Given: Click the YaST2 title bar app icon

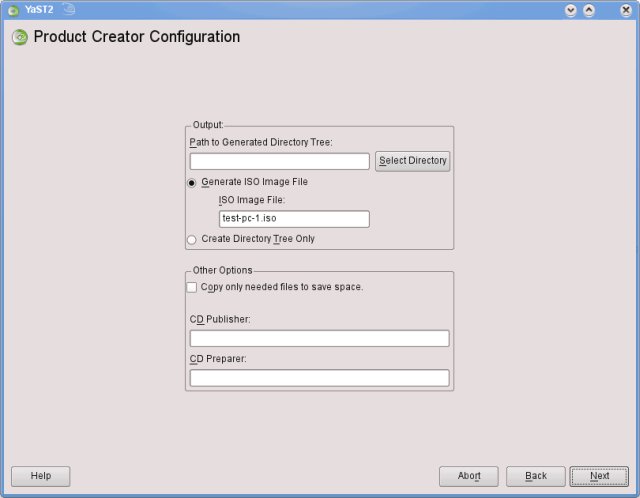Looking at the screenshot, I should pos(13,10).
